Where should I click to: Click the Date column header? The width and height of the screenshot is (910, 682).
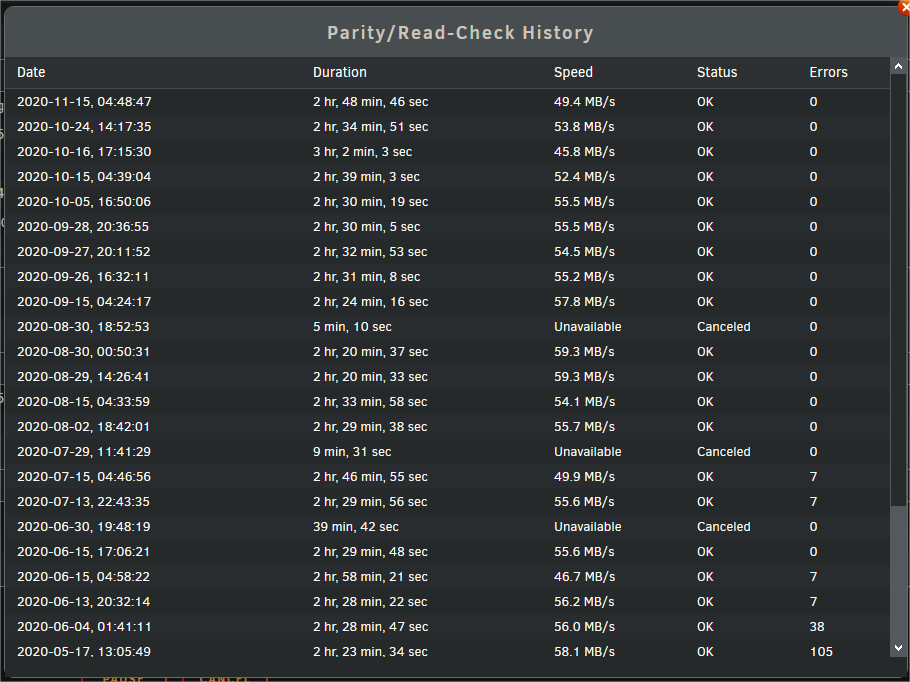tap(31, 72)
